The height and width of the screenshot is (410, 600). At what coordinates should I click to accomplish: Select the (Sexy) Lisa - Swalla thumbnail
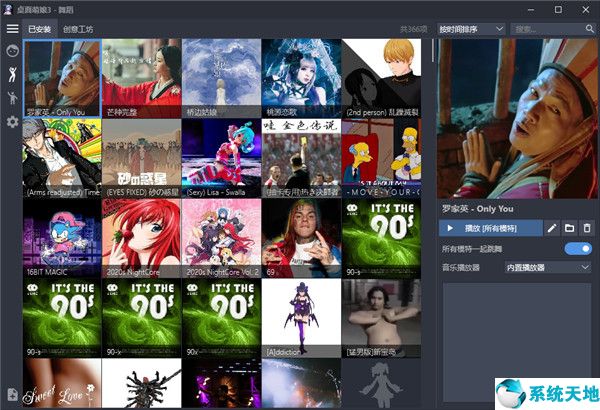tap(221, 158)
